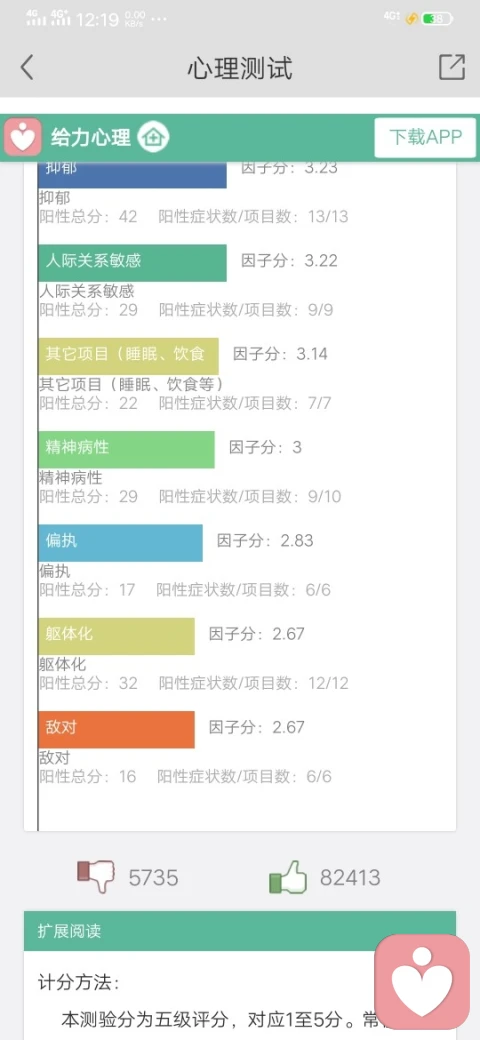Tap the 82413 like count
The width and height of the screenshot is (480, 1040).
(350, 878)
